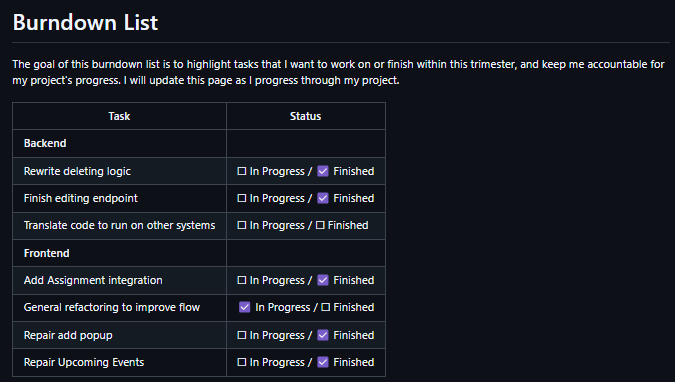Uncheck Finished for Rewrite deleting logic
This screenshot has height=382, width=675.
coord(323,171)
